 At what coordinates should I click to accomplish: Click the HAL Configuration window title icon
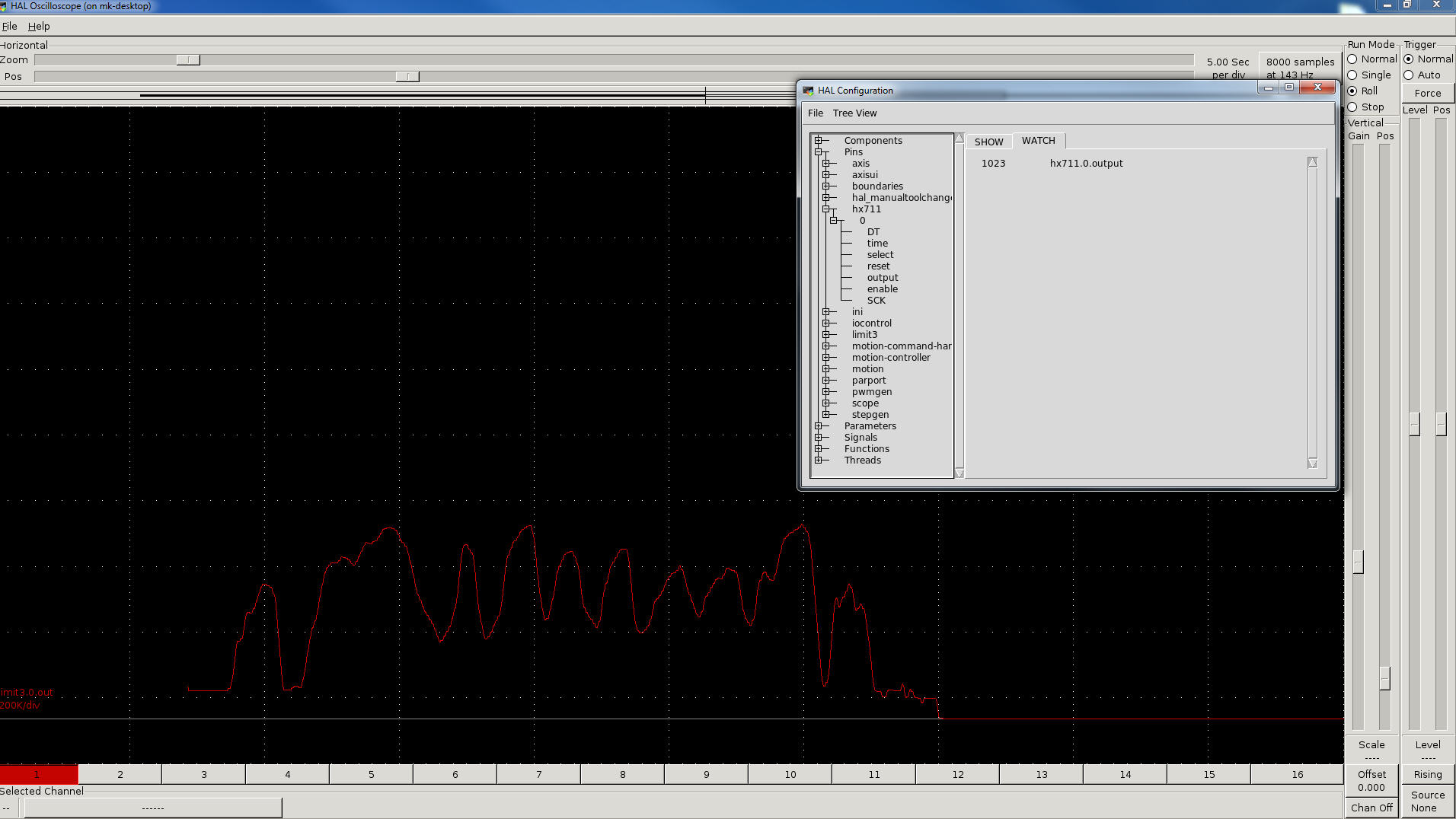808,91
